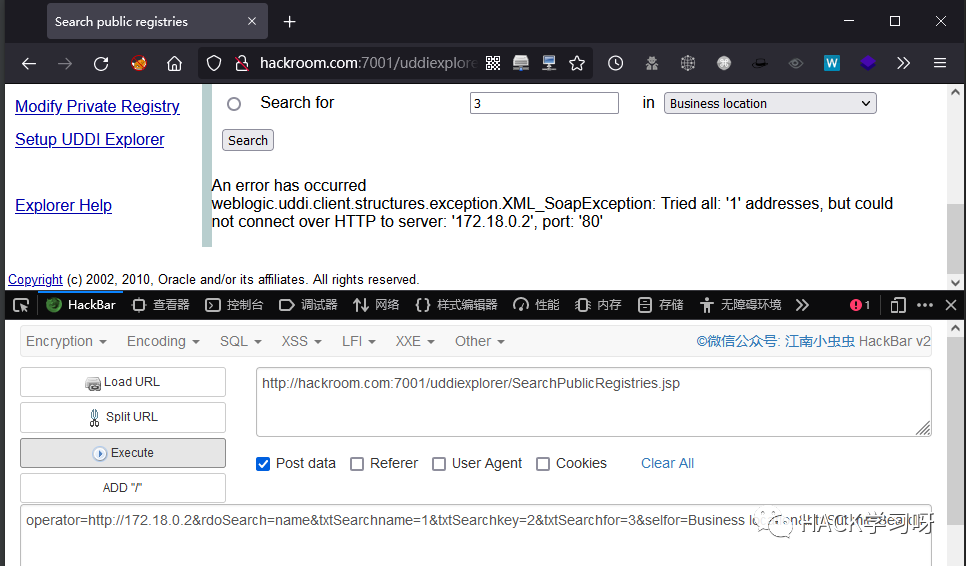Close the developer tools panel
This screenshot has height=566, width=966.
tap(951, 305)
